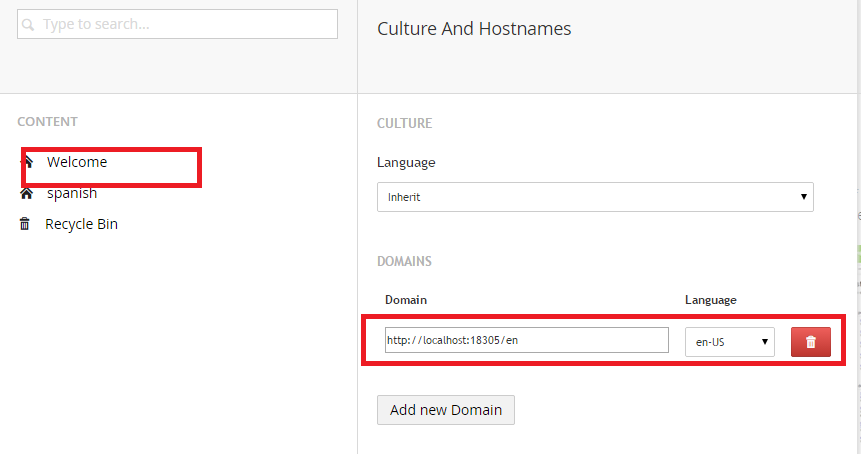
Task: Click the arrow on the Inherit dropdown
Action: point(803,197)
